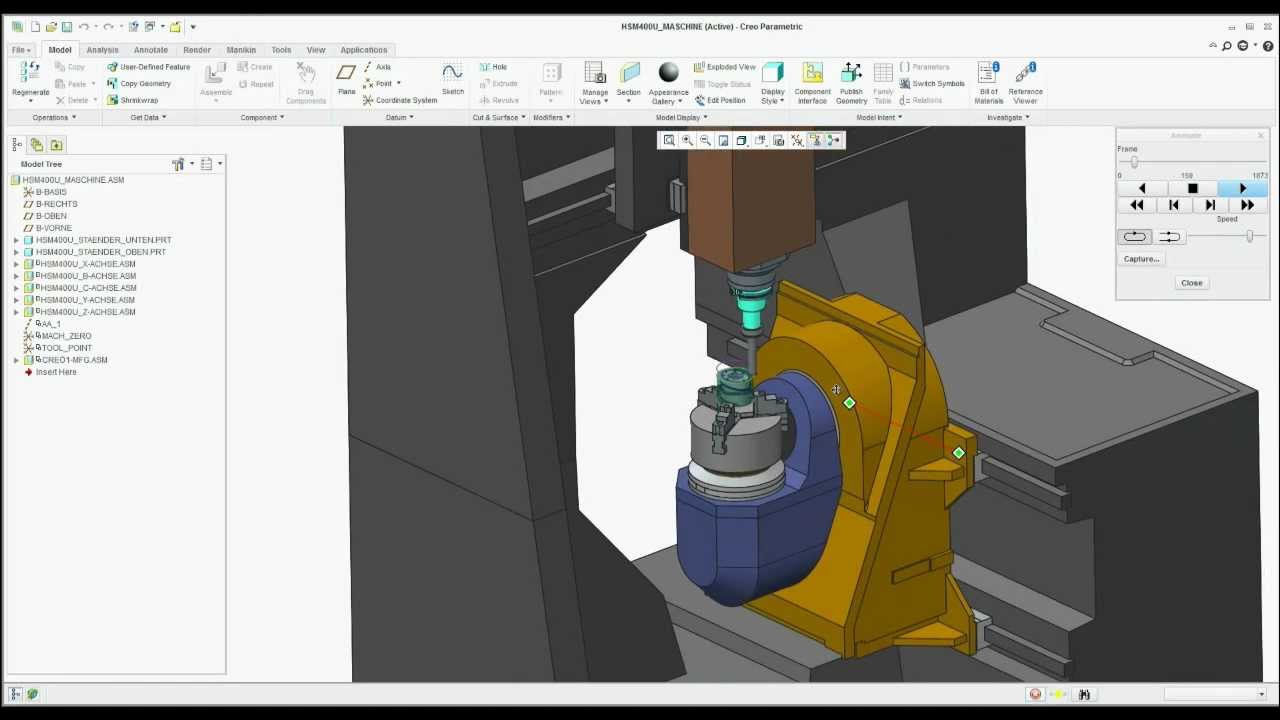
Task: Expand HSM400U_C-ACHSE.ASM node
Action: pyautogui.click(x=16, y=288)
